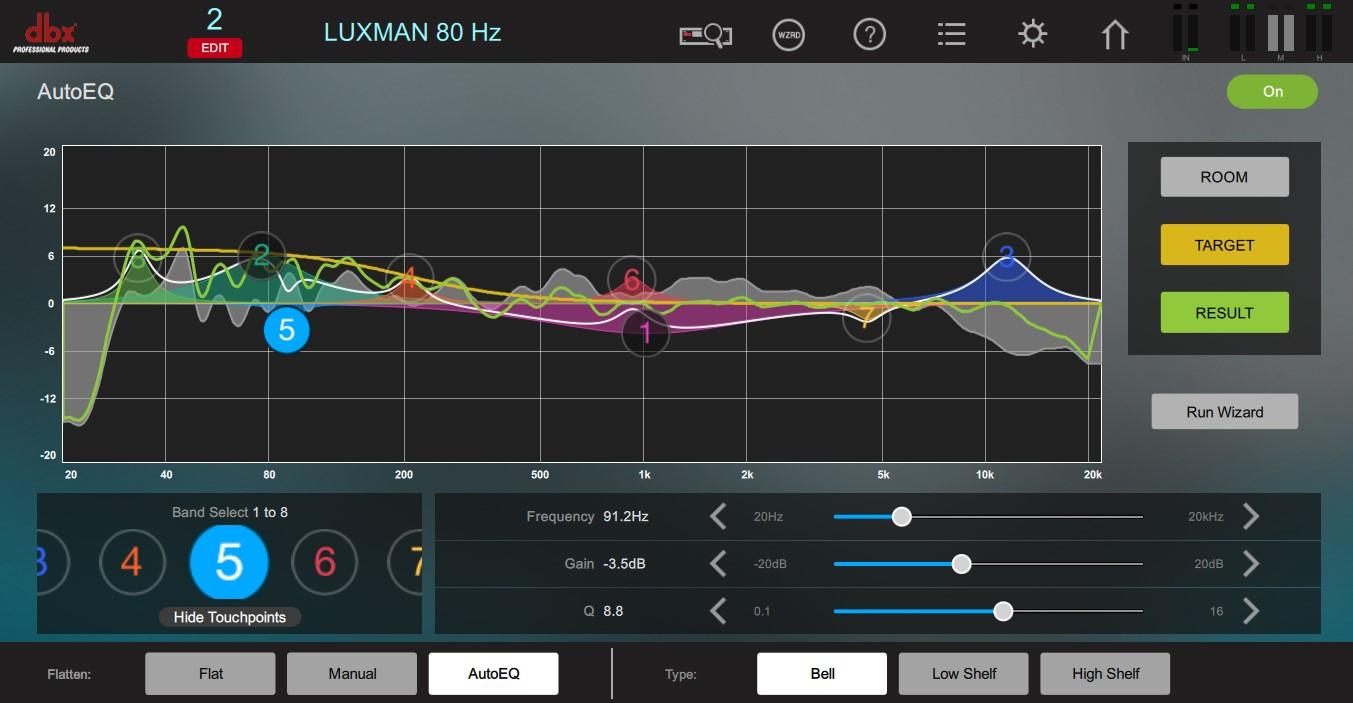Choose Low Shelf filter type
The height and width of the screenshot is (703, 1353).
964,674
